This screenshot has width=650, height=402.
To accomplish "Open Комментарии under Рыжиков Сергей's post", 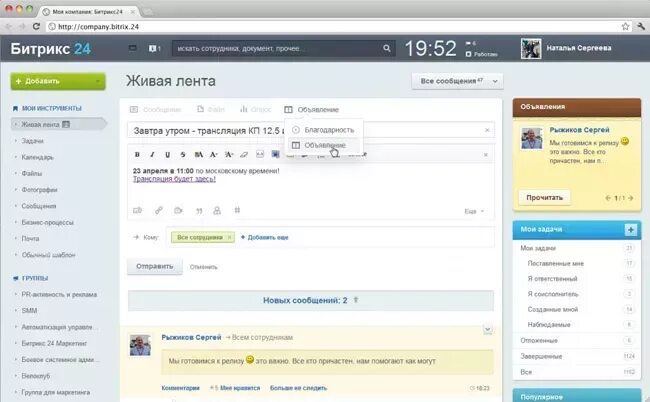I will pos(180,388).
